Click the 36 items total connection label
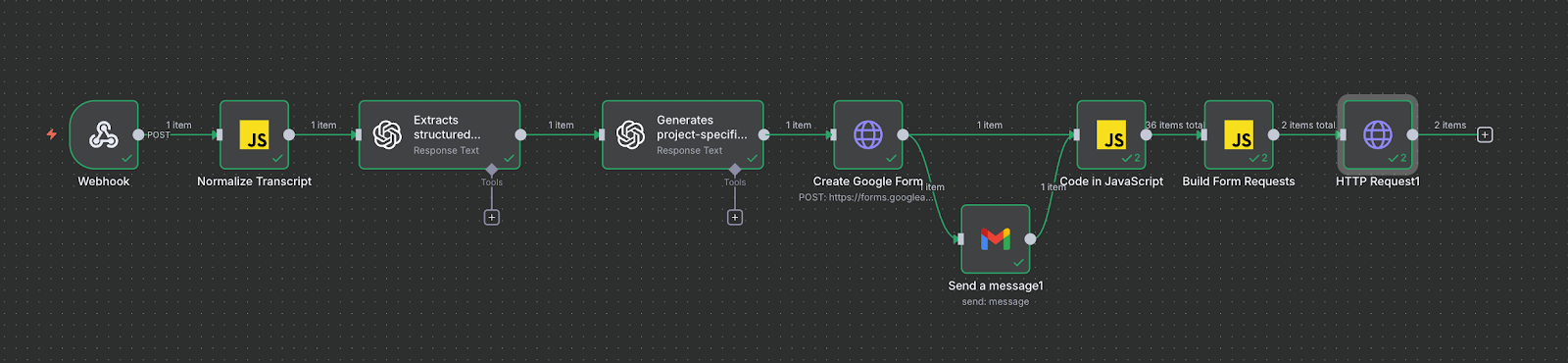 [x=1174, y=125]
